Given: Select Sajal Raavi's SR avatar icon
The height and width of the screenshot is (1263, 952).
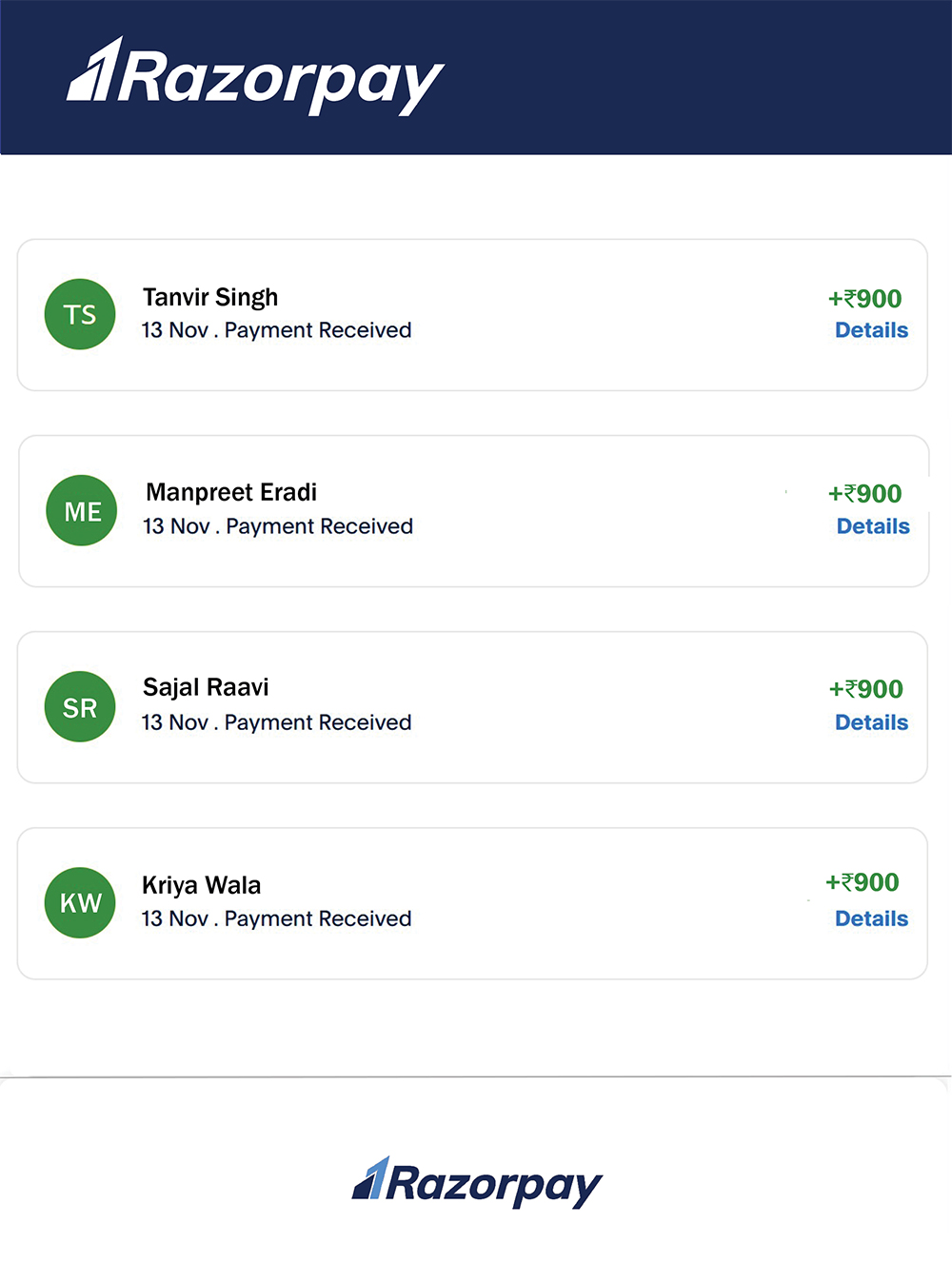Looking at the screenshot, I should (x=79, y=706).
